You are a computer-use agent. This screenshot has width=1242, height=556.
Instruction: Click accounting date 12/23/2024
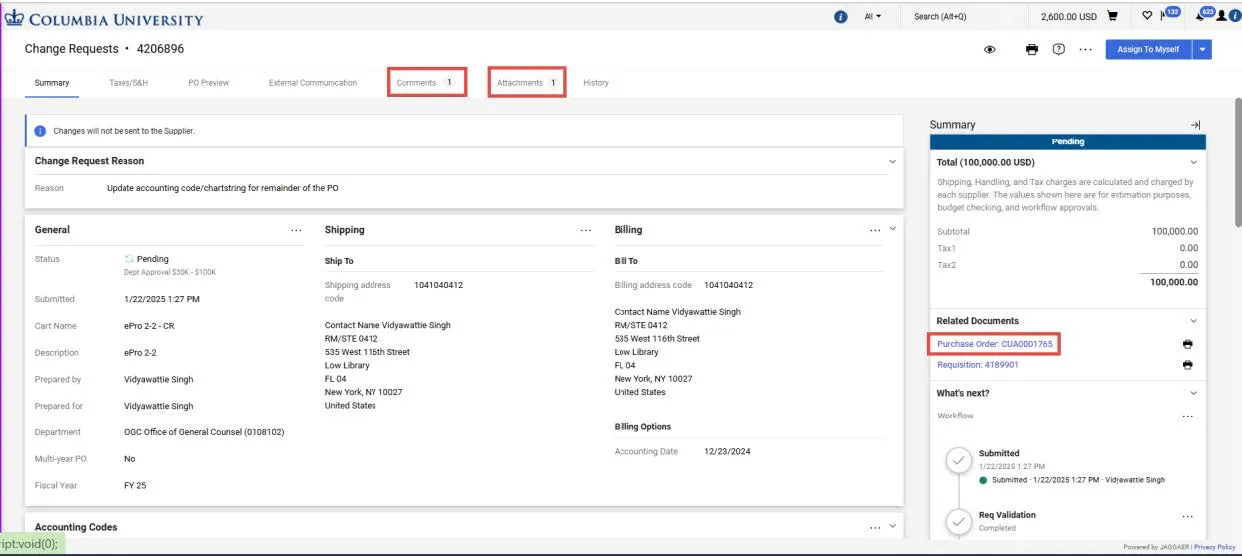coord(727,452)
